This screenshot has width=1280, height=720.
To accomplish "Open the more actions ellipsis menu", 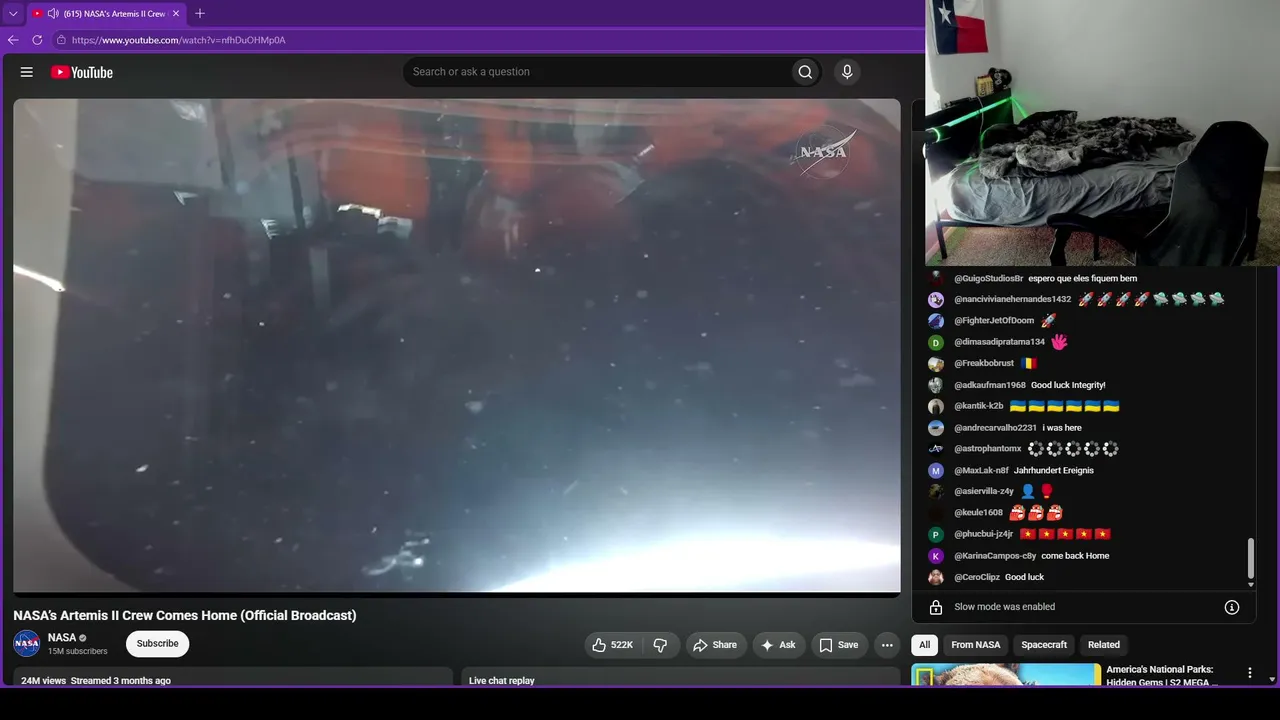I will tap(887, 645).
